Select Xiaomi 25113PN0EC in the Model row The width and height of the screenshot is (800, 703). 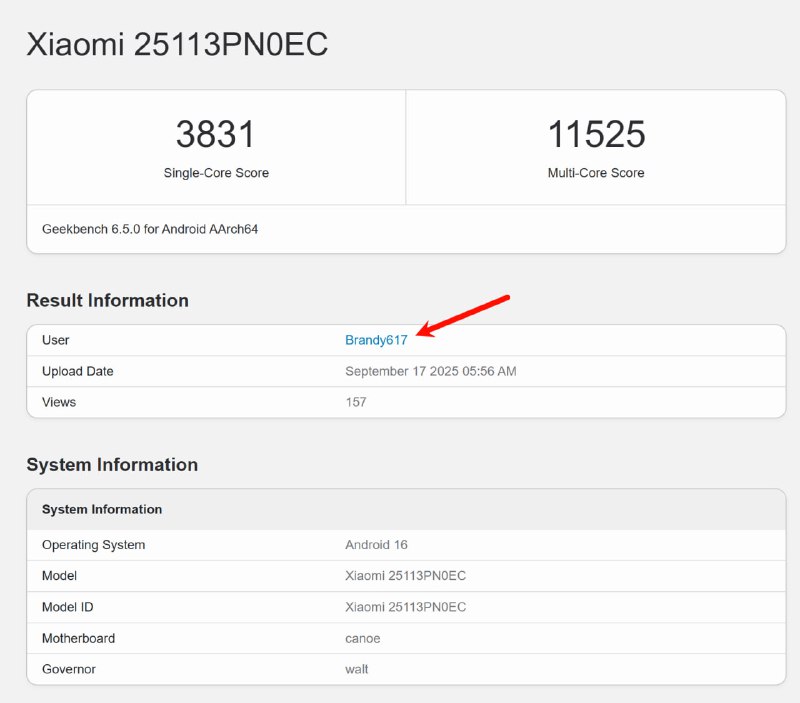pos(406,576)
